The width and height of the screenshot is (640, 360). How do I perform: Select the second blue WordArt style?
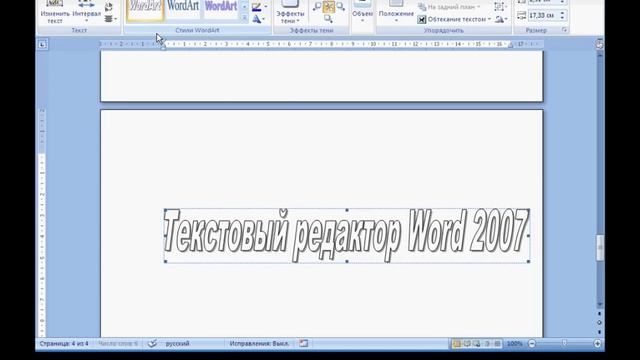tap(183, 9)
